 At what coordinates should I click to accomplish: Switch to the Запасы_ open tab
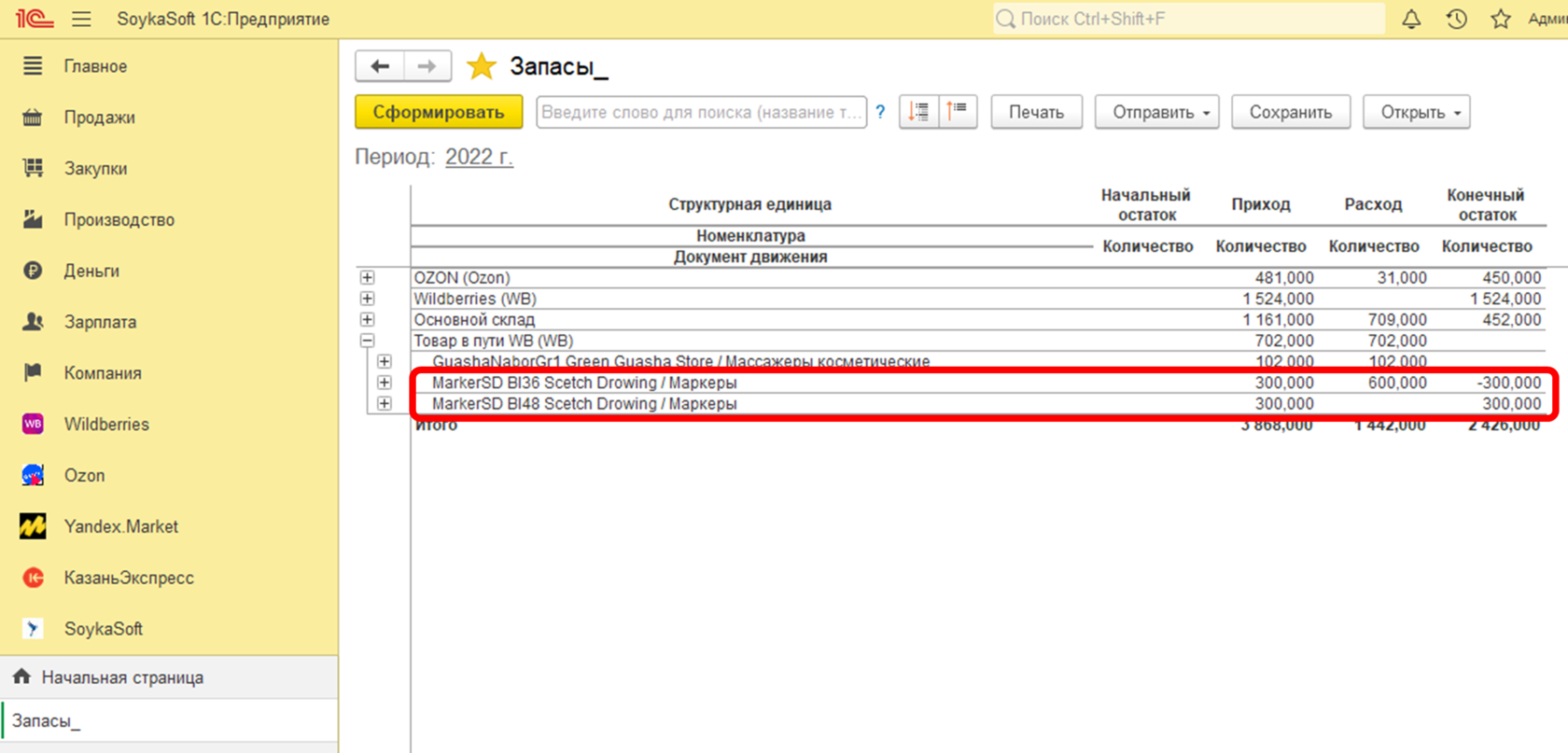tap(169, 721)
